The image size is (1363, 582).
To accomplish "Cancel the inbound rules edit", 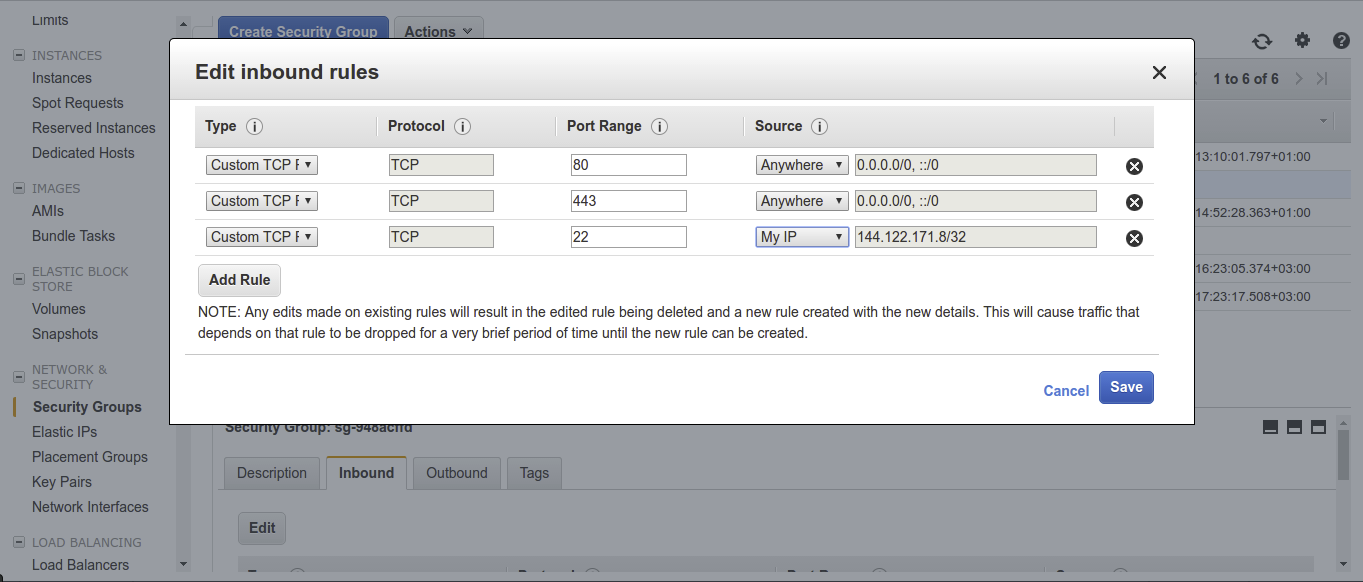I will coord(1065,390).
